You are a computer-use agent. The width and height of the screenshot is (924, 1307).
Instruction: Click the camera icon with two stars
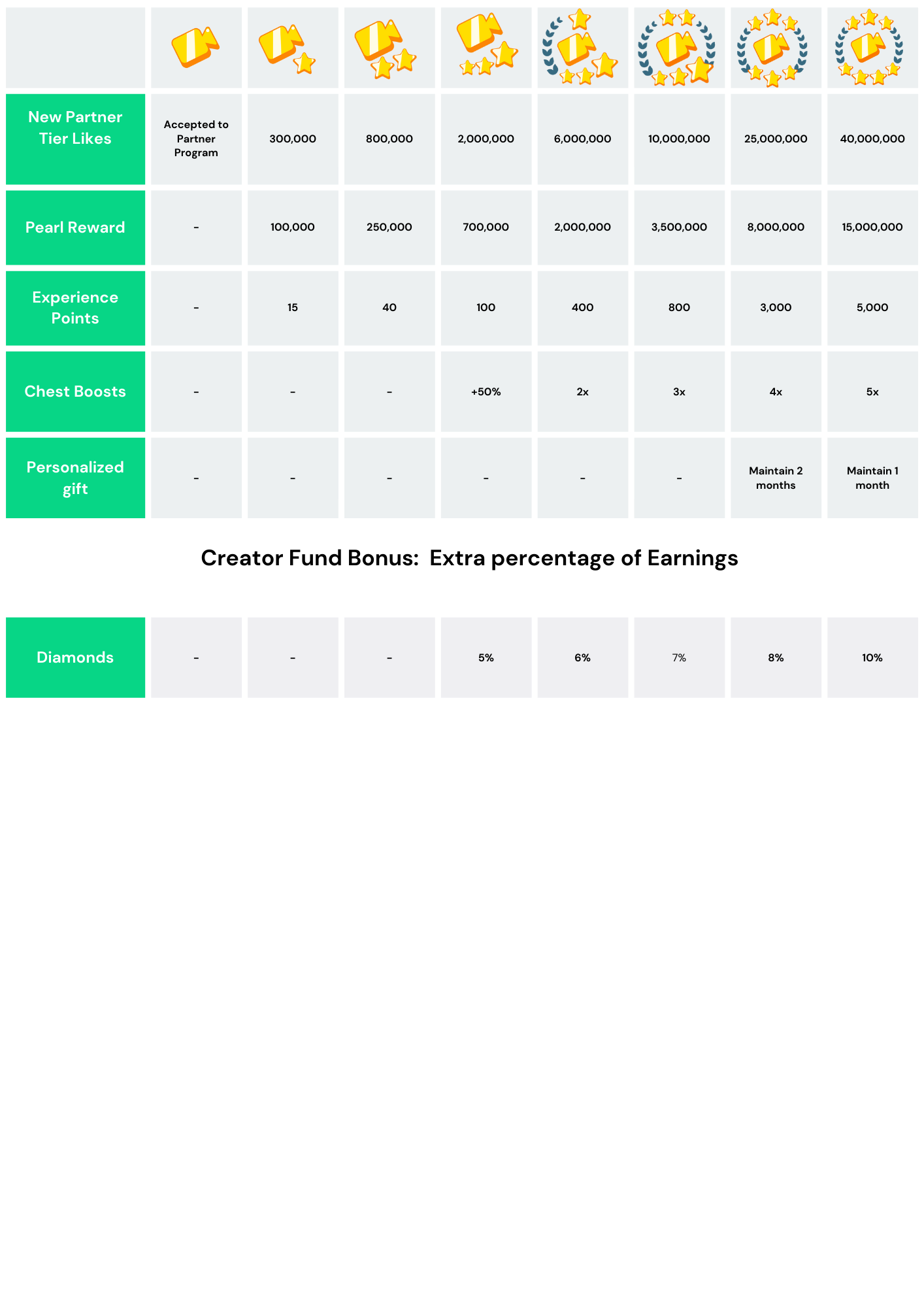(386, 49)
